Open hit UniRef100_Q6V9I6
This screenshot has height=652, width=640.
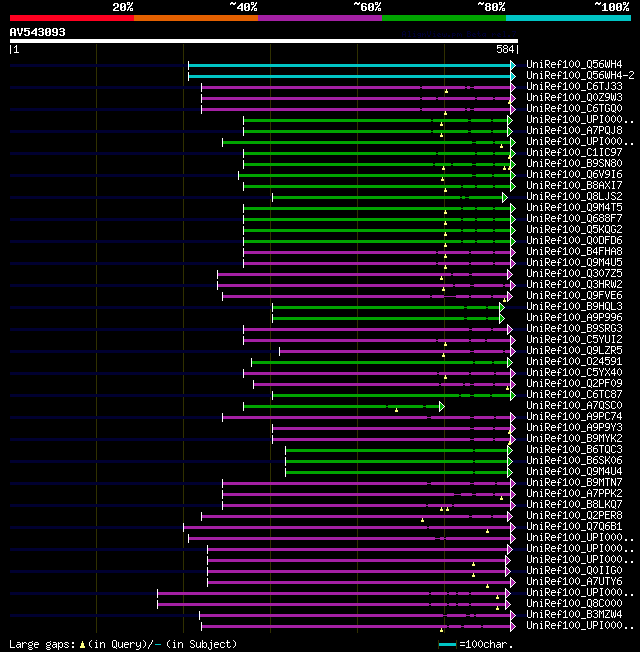click(x=574, y=175)
